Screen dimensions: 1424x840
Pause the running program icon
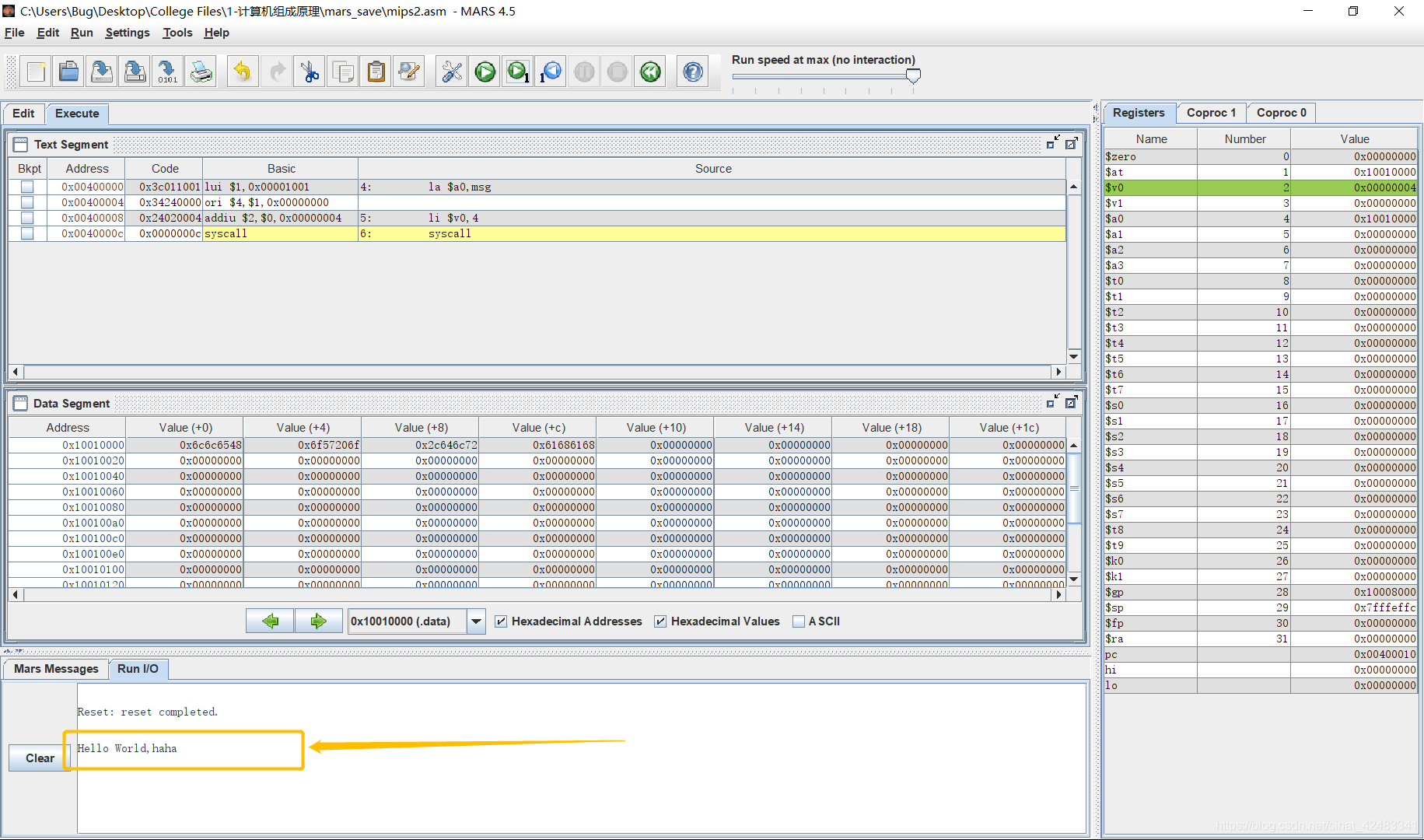click(584, 72)
